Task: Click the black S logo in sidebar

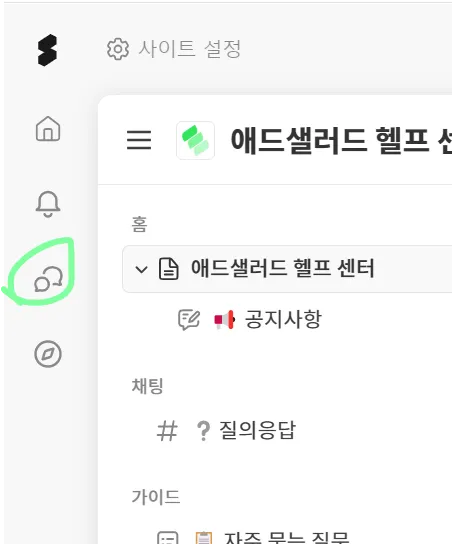Action: 47,50
